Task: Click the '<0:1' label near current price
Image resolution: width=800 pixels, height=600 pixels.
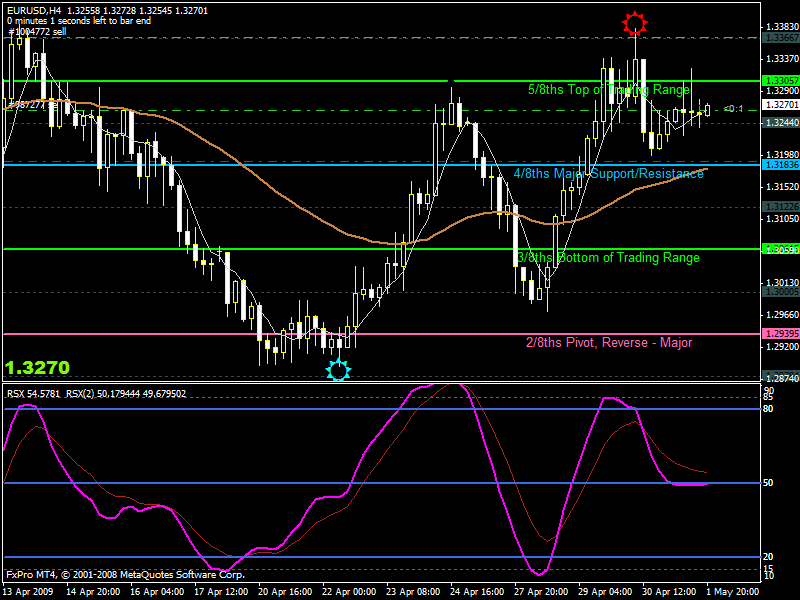Action: (733, 109)
